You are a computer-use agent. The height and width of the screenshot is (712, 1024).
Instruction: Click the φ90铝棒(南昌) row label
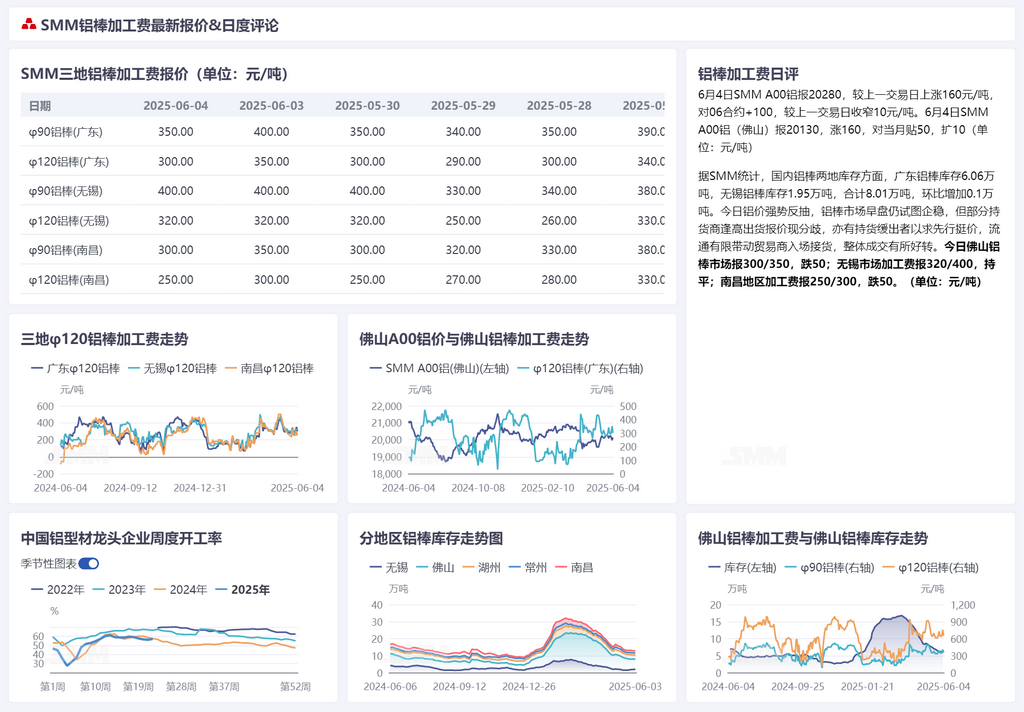tap(65, 250)
